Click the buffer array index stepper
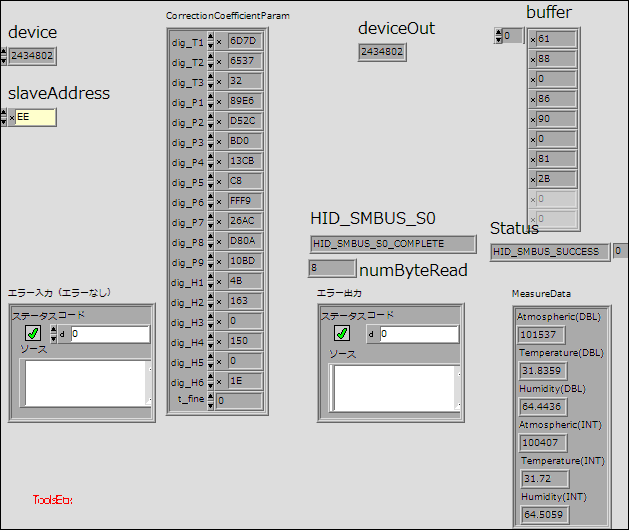The height and width of the screenshot is (530, 629). click(498, 36)
